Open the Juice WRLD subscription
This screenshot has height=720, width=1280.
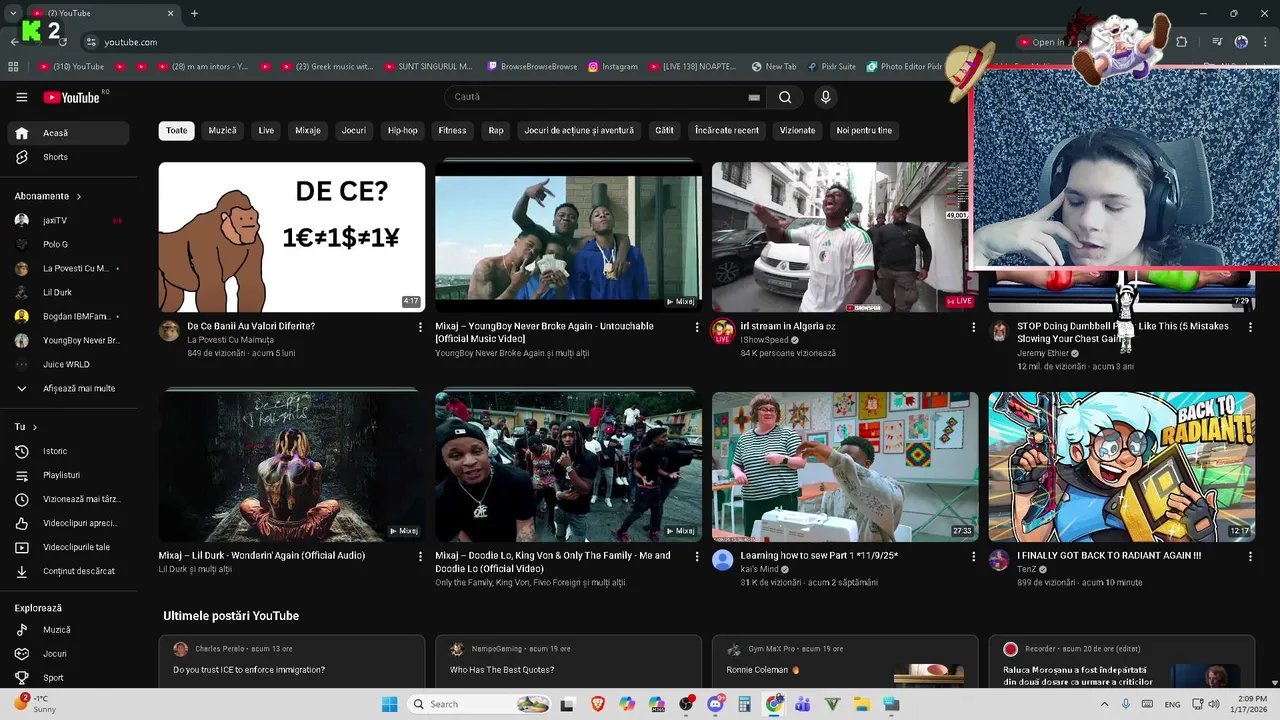click(68, 364)
